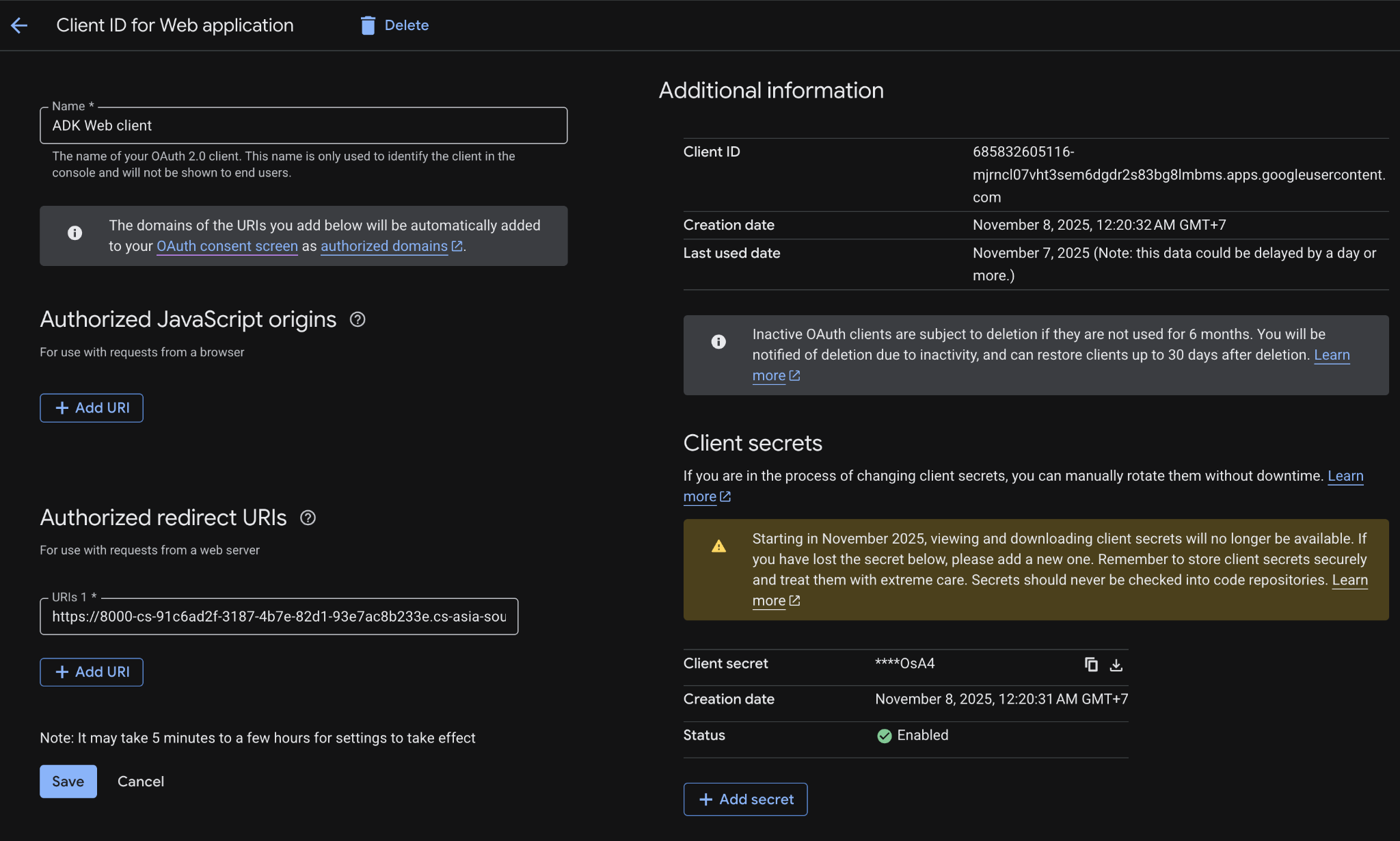Image resolution: width=1400 pixels, height=841 pixels.
Task: Open help for Authorized redirect URIs
Action: pyautogui.click(x=308, y=518)
